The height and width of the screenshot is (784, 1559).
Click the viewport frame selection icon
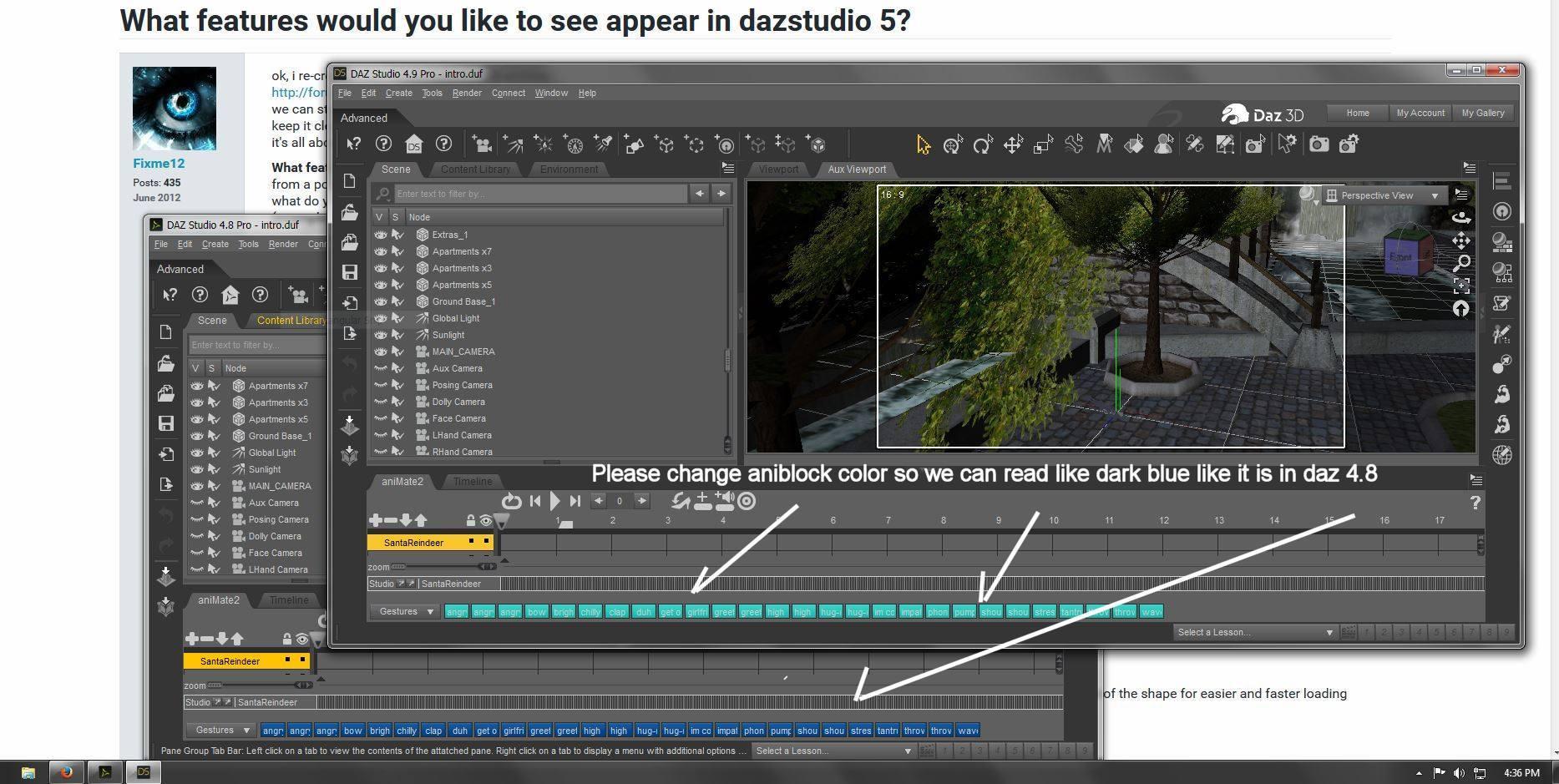[x=1461, y=286]
